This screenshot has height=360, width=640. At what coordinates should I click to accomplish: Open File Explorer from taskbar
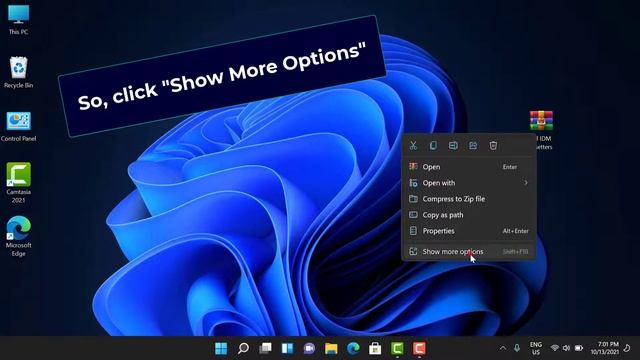331,349
